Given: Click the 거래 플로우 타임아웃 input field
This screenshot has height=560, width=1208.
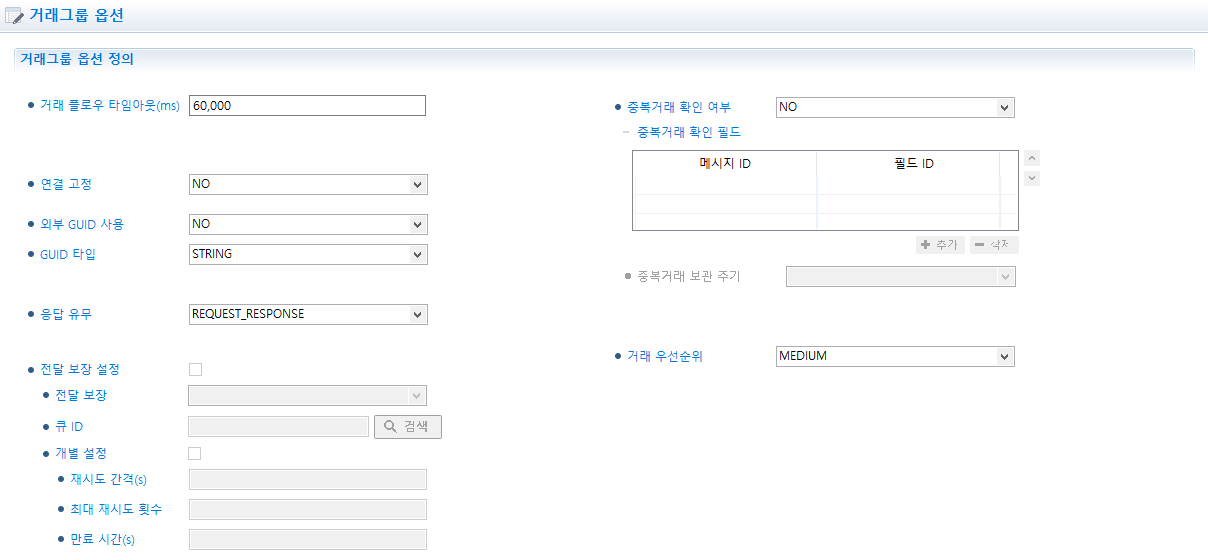Looking at the screenshot, I should (307, 105).
